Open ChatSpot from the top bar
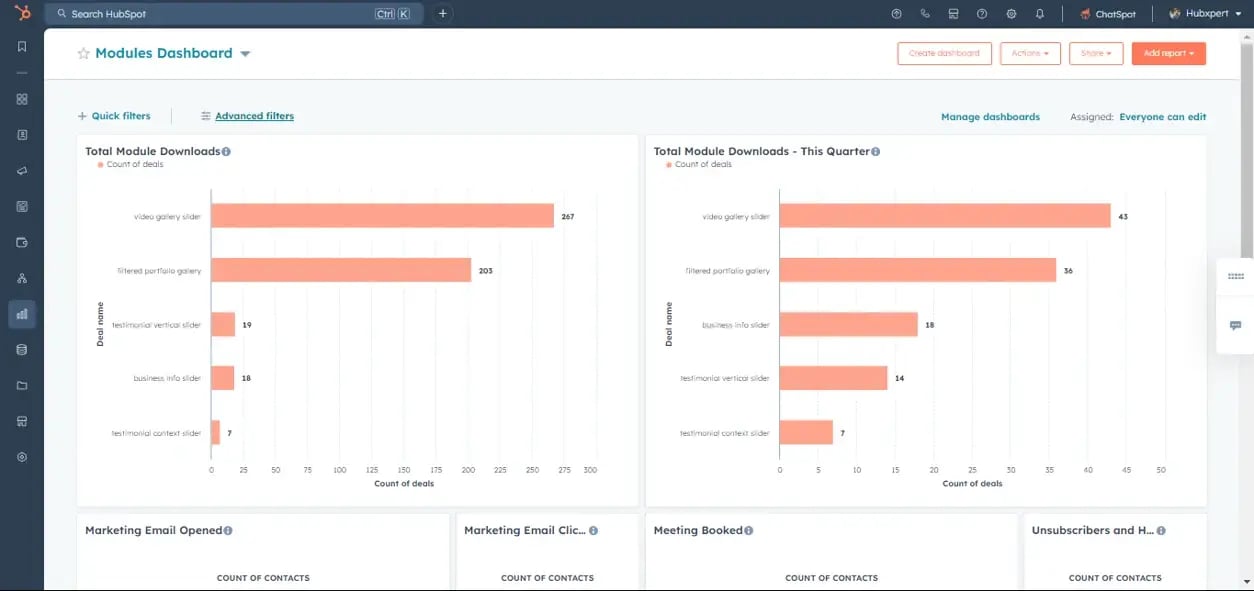Image resolution: width=1254 pixels, height=591 pixels. [1107, 14]
